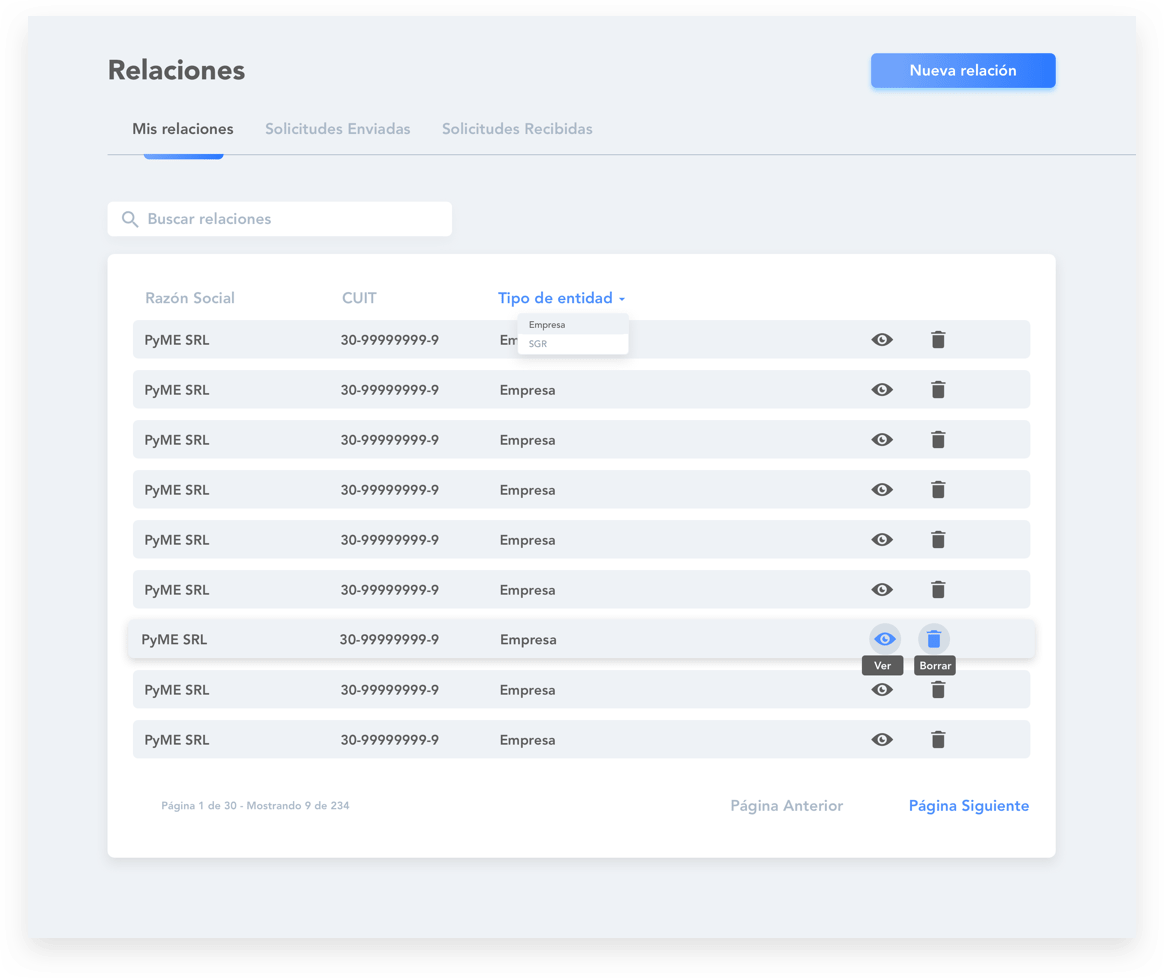This screenshot has height=978, width=1164.
Task: Go to Página Siguiente
Action: (968, 806)
